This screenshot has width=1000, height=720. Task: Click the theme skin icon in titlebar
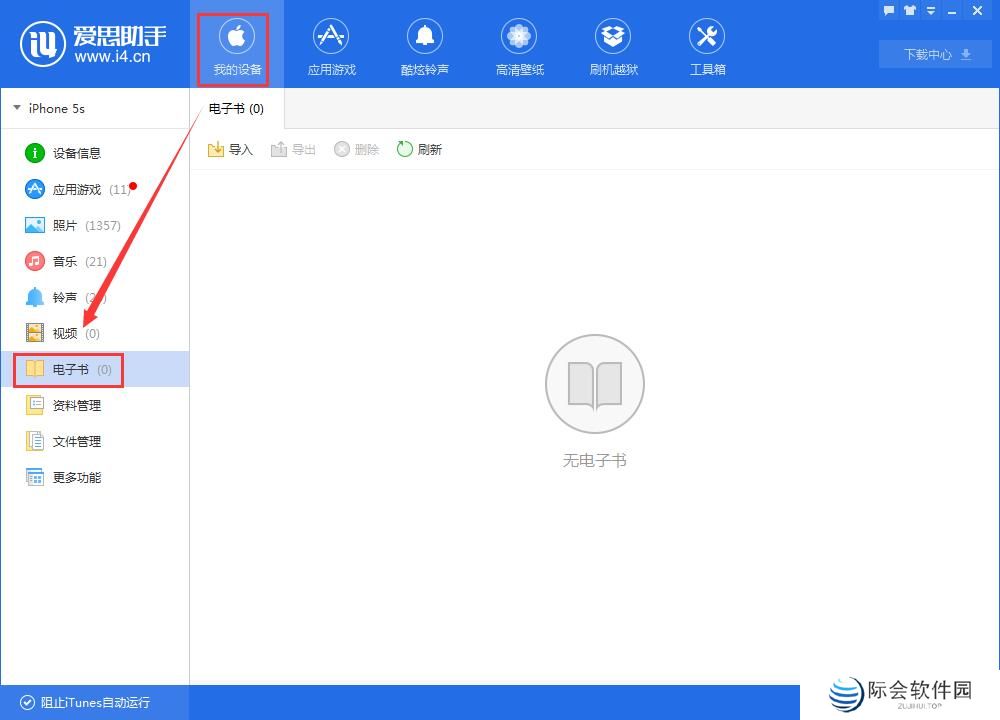[909, 10]
